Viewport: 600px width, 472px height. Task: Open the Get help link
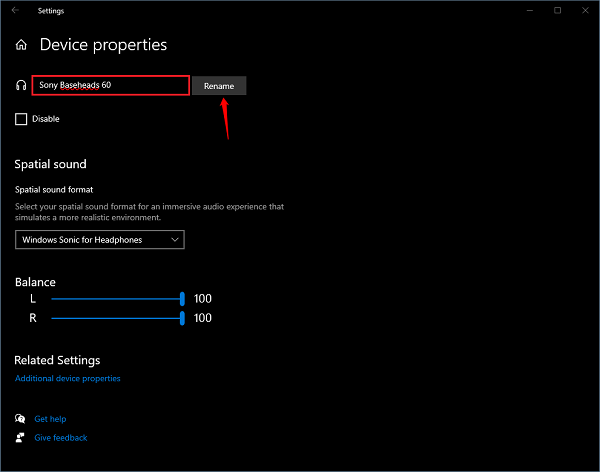pyautogui.click(x=50, y=419)
